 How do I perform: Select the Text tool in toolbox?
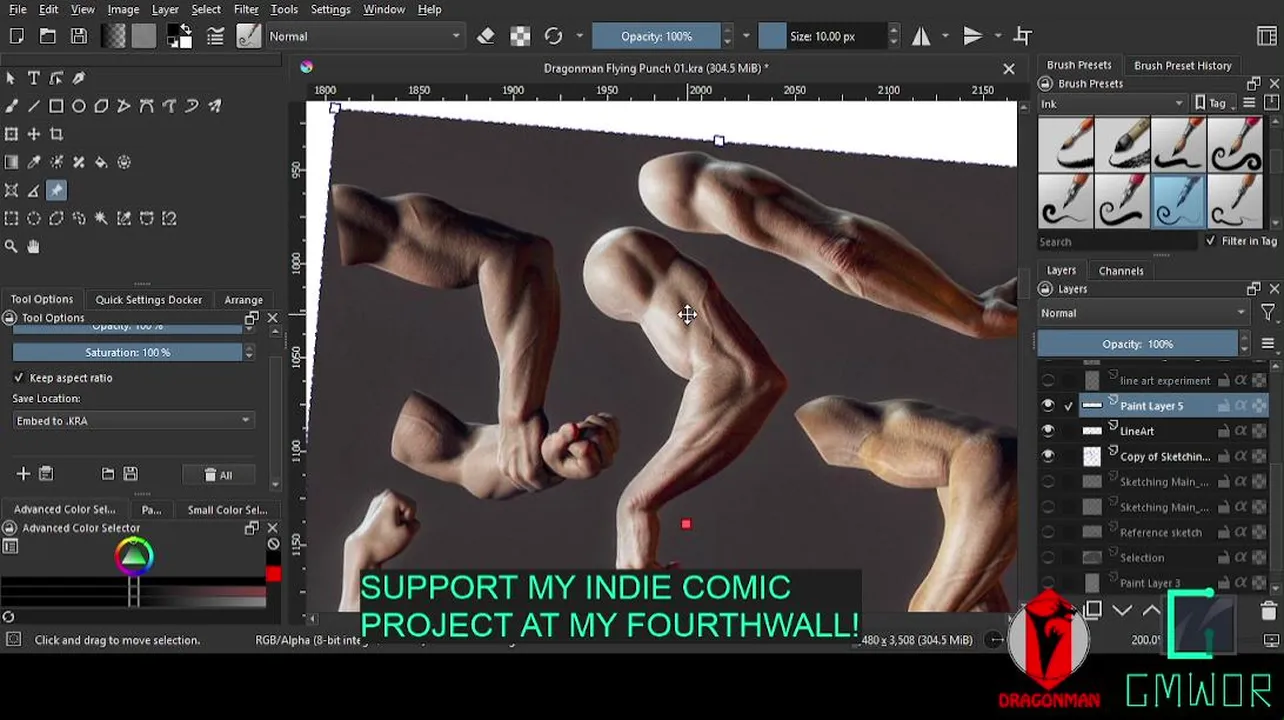click(x=33, y=78)
